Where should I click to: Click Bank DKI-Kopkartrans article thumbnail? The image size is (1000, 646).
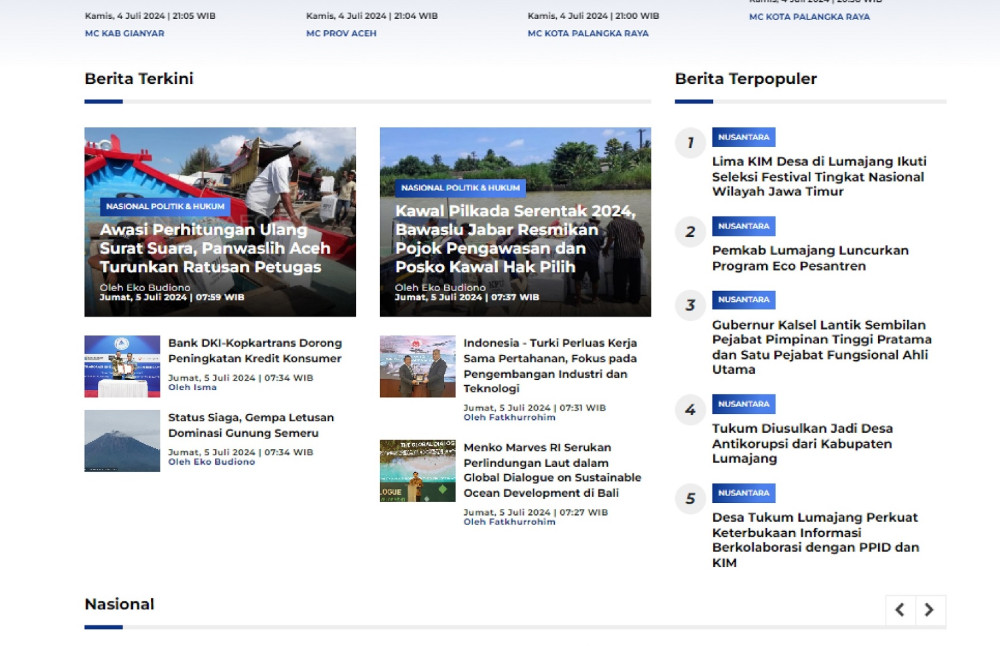122,366
